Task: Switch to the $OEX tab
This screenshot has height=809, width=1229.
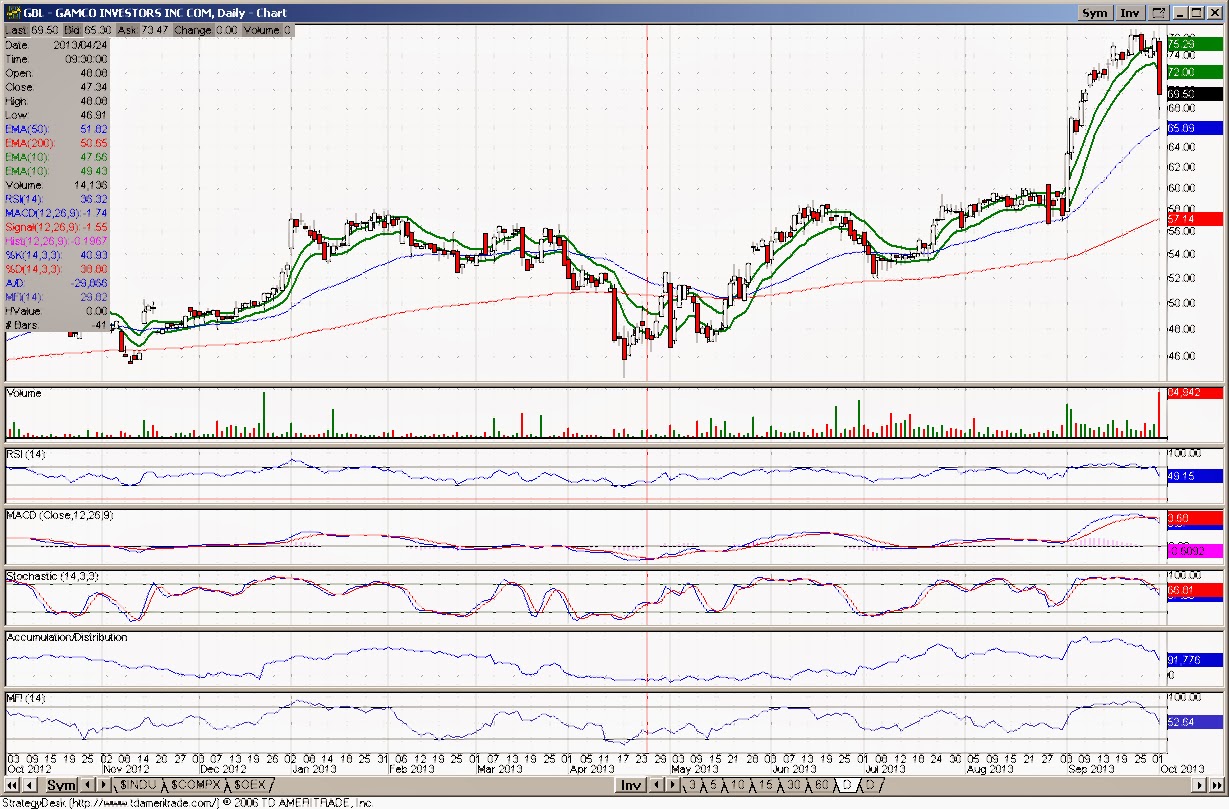Action: point(251,786)
